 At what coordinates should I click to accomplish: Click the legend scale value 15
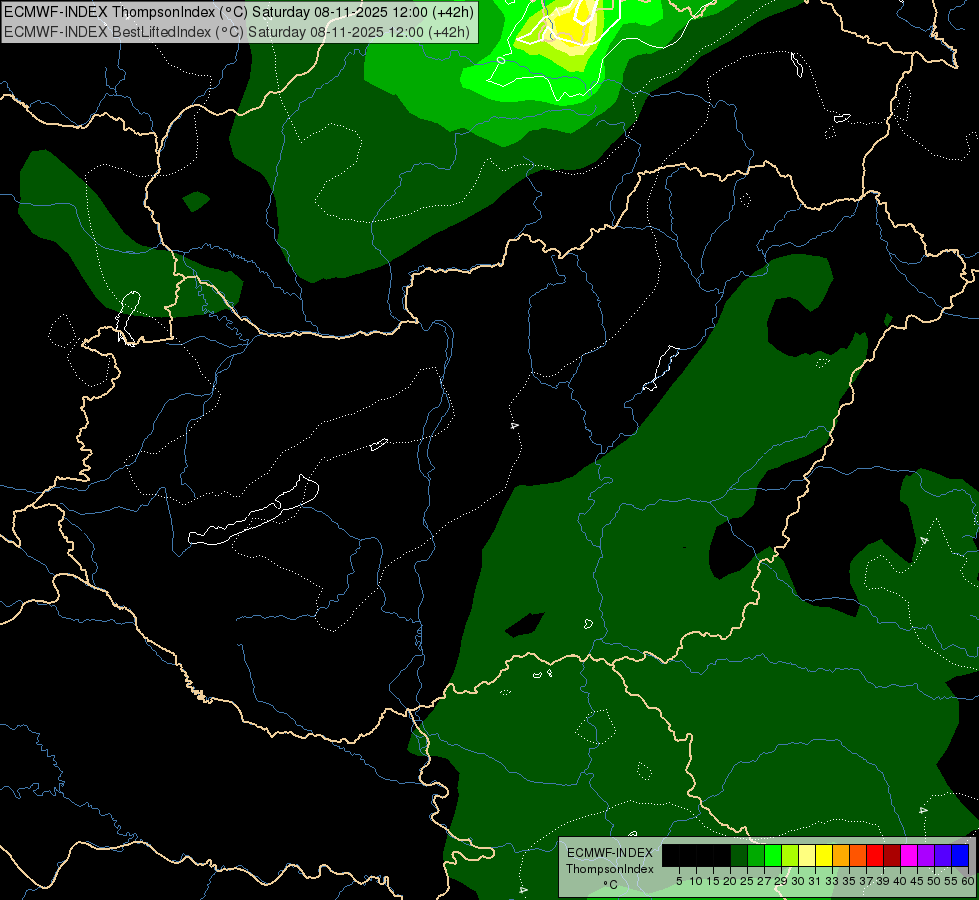[713, 881]
